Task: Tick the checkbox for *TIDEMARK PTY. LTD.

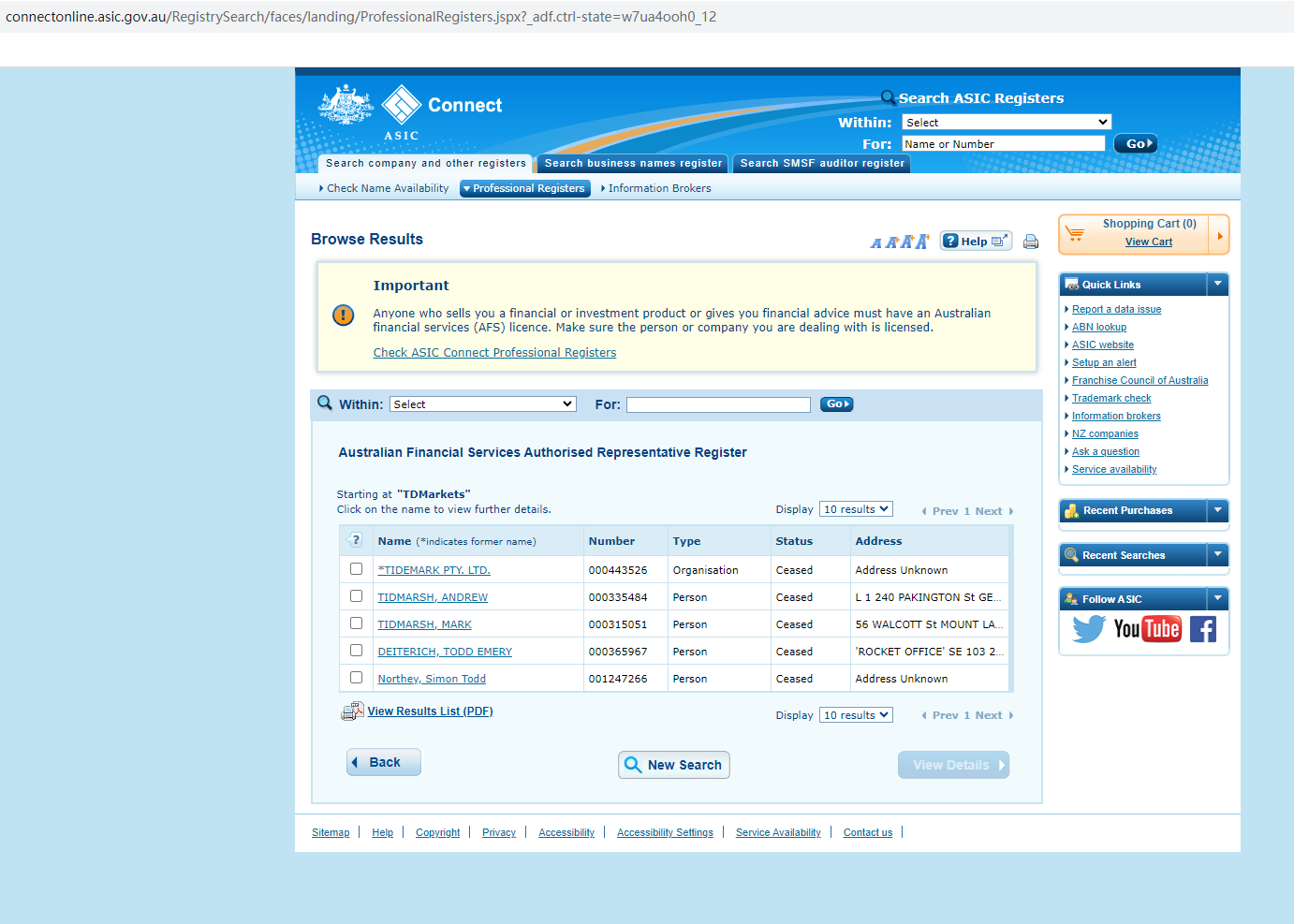Action: pyautogui.click(x=356, y=569)
